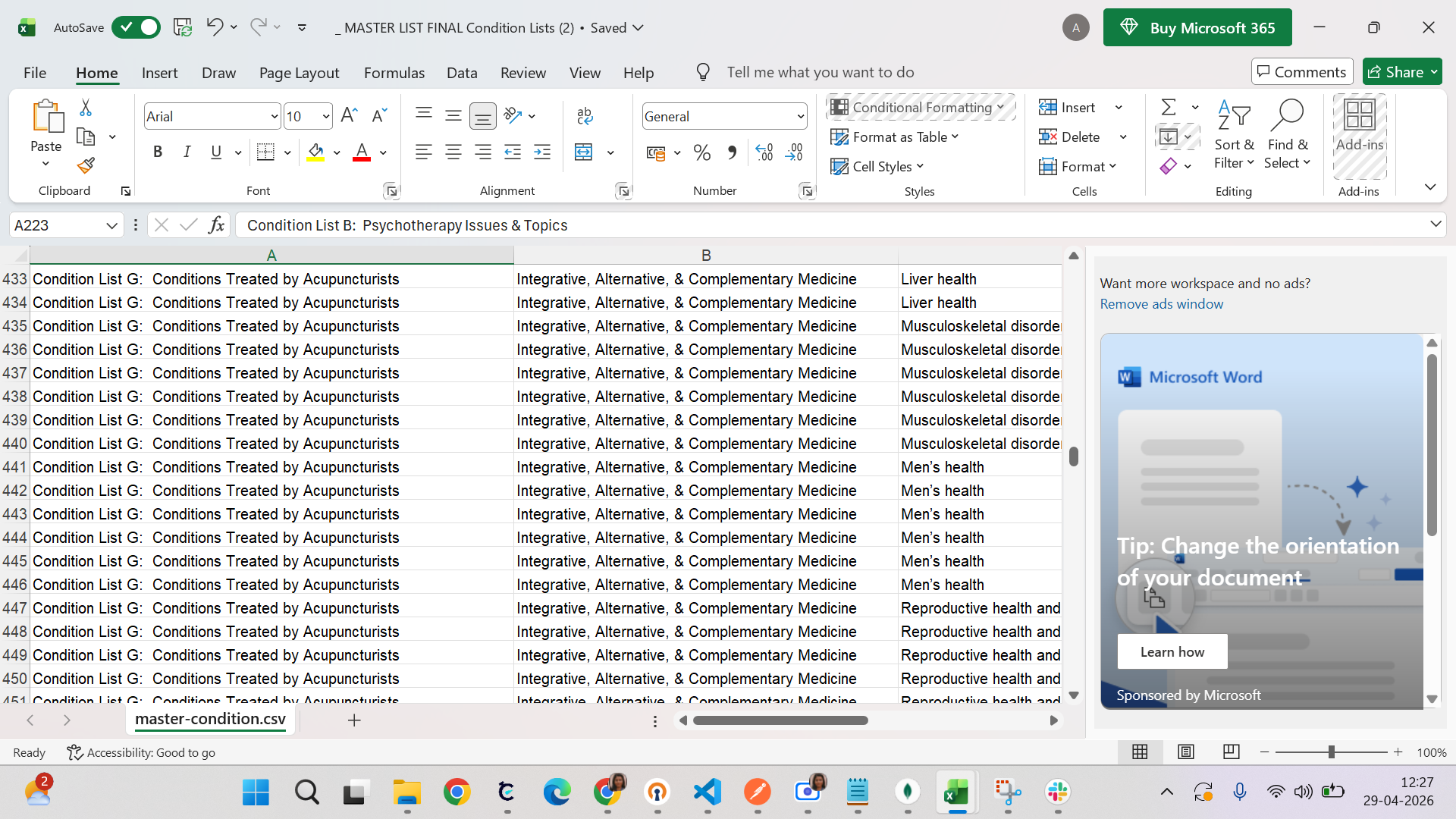Click the Remove ads window link
Screen dimensions: 1456x819
(1161, 304)
